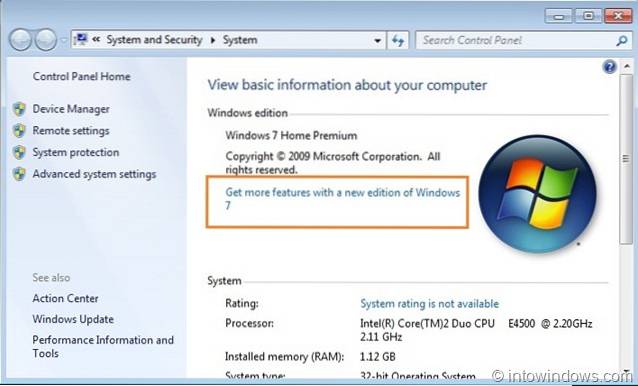Image resolution: width=638 pixels, height=386 pixels.
Task: Click the vertical scrollbar thumb
Action: 627,159
